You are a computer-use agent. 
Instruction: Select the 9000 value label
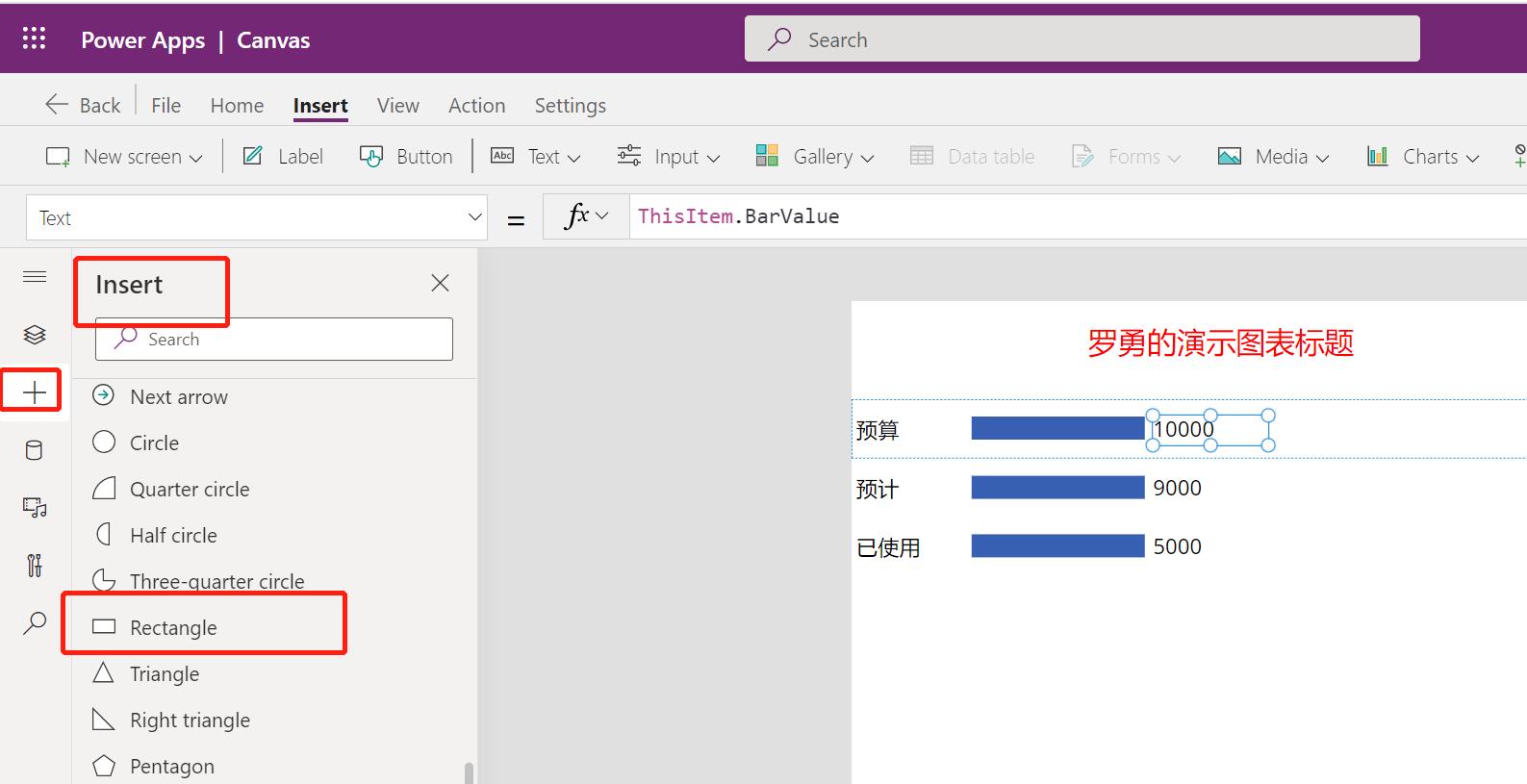click(1177, 488)
